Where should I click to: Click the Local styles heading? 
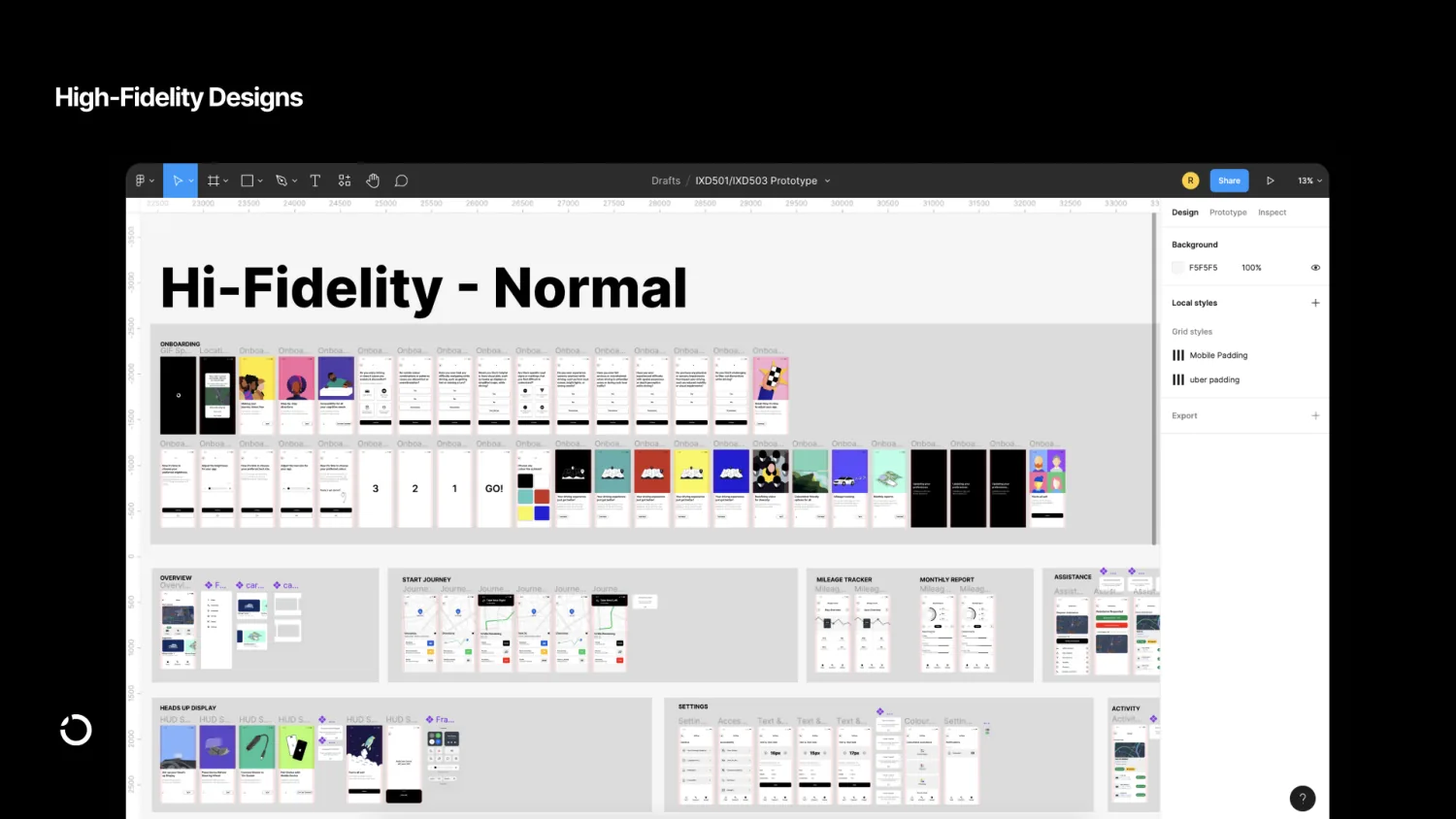tap(1194, 303)
